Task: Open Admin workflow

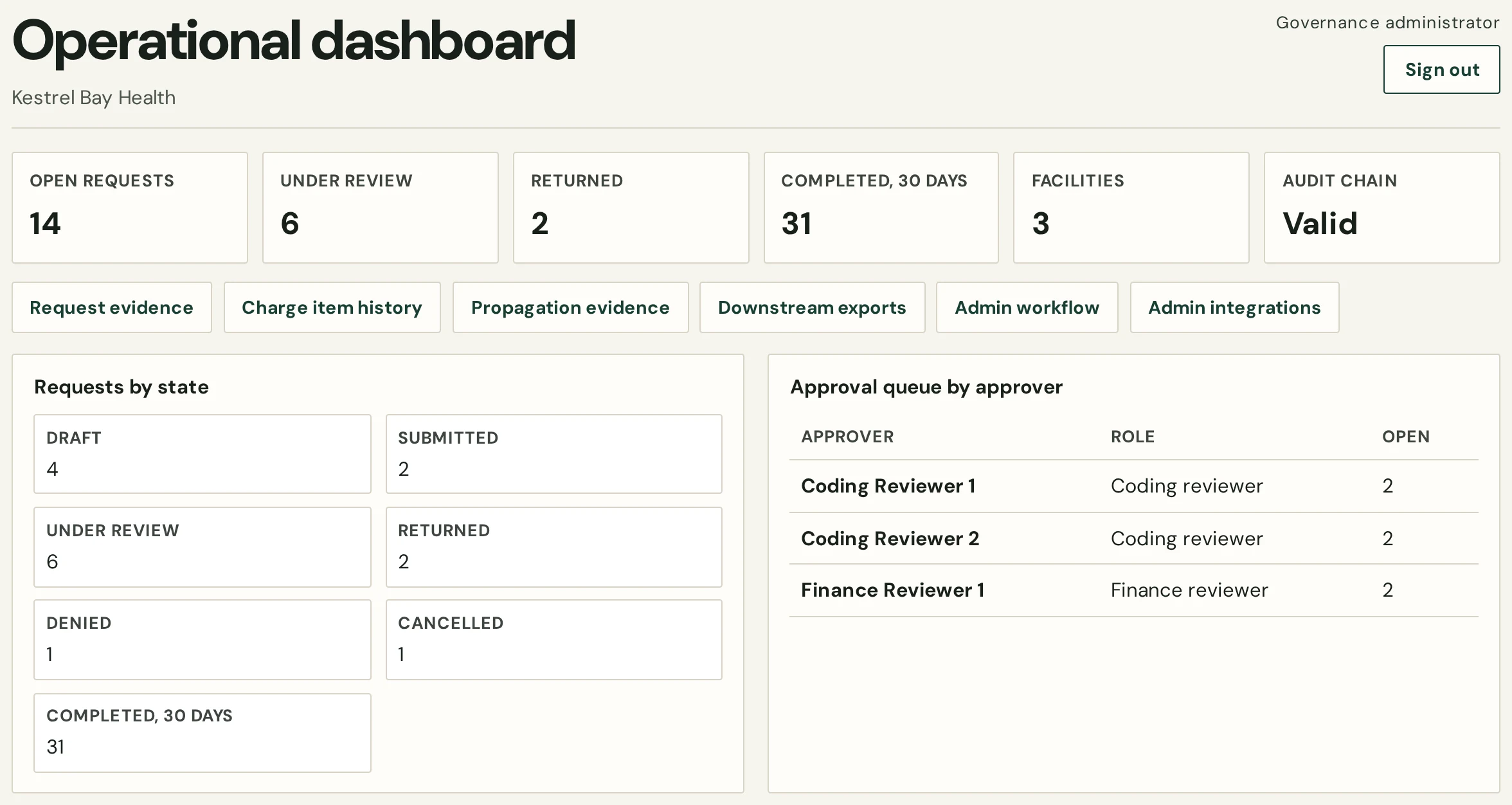Action: coord(1027,307)
